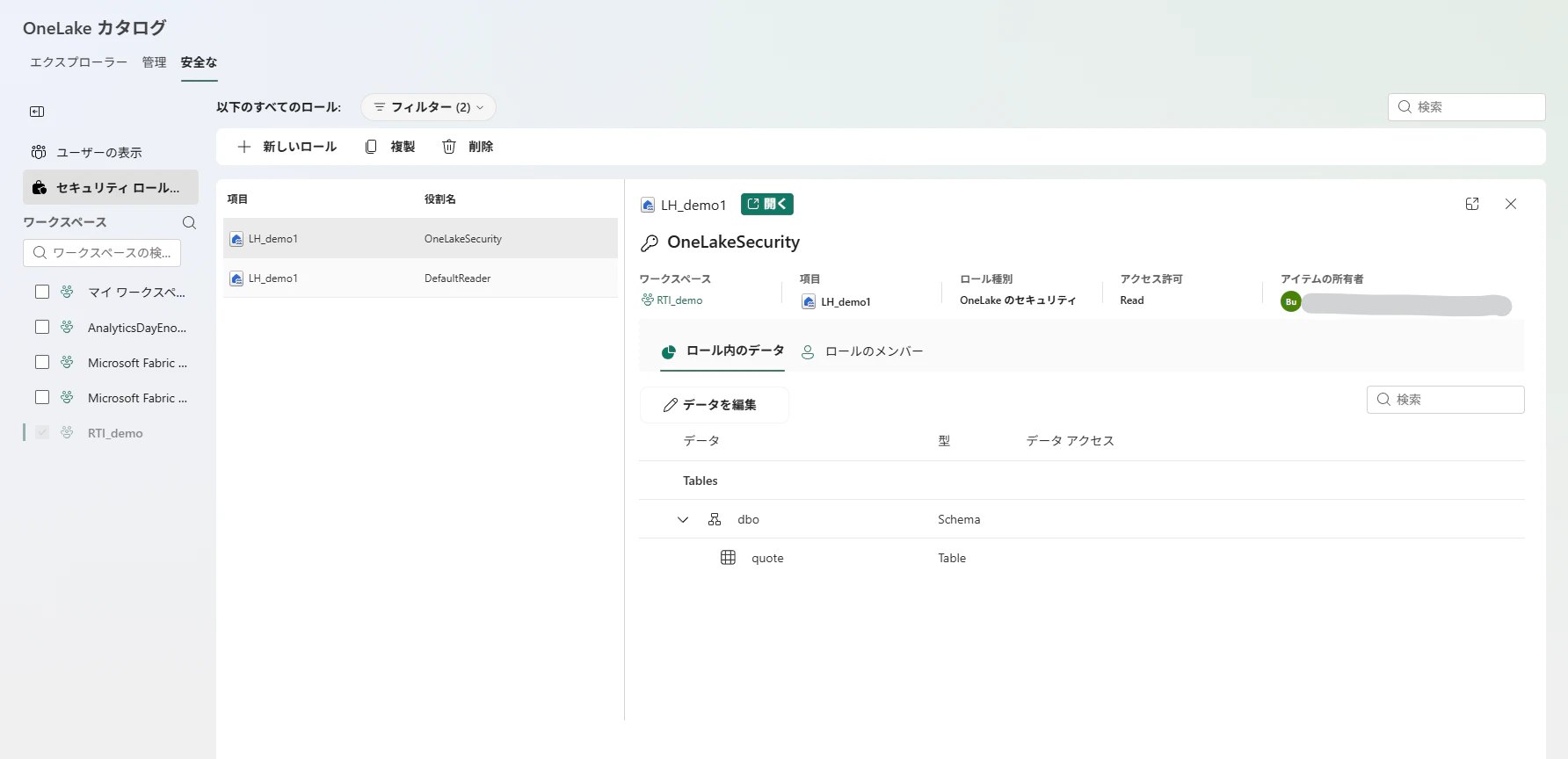The height and width of the screenshot is (759, 1568).
Task: Select the DefaultReader role row
Action: point(420,278)
